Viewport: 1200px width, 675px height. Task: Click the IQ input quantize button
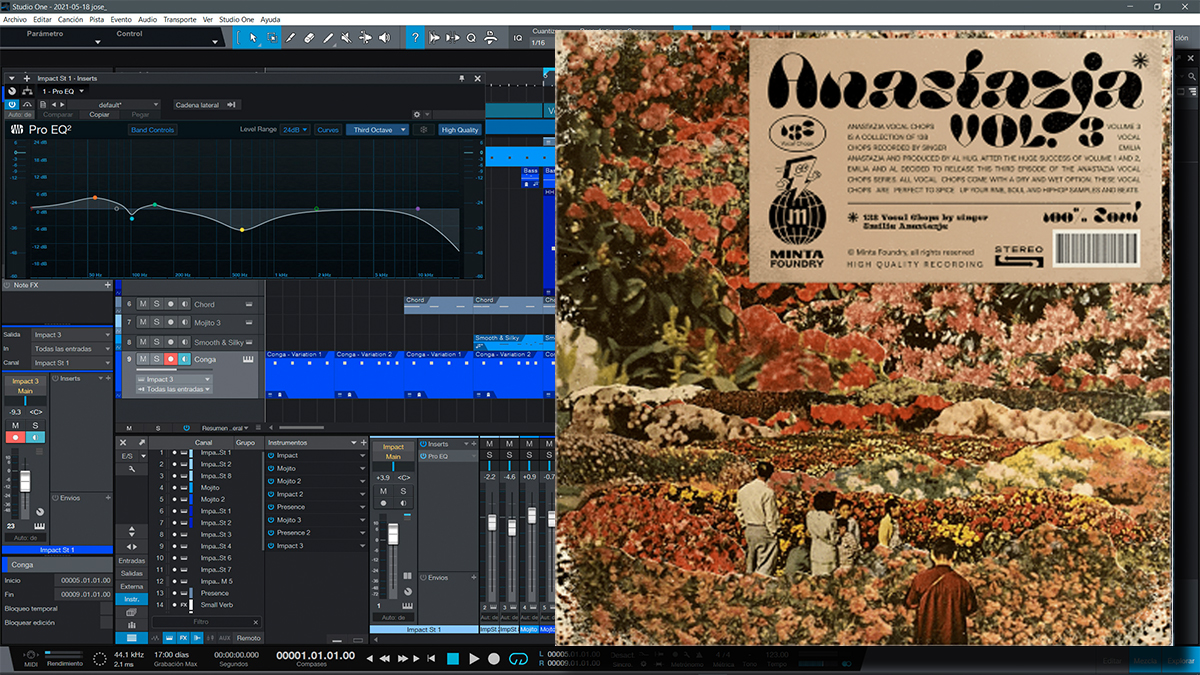pos(518,38)
